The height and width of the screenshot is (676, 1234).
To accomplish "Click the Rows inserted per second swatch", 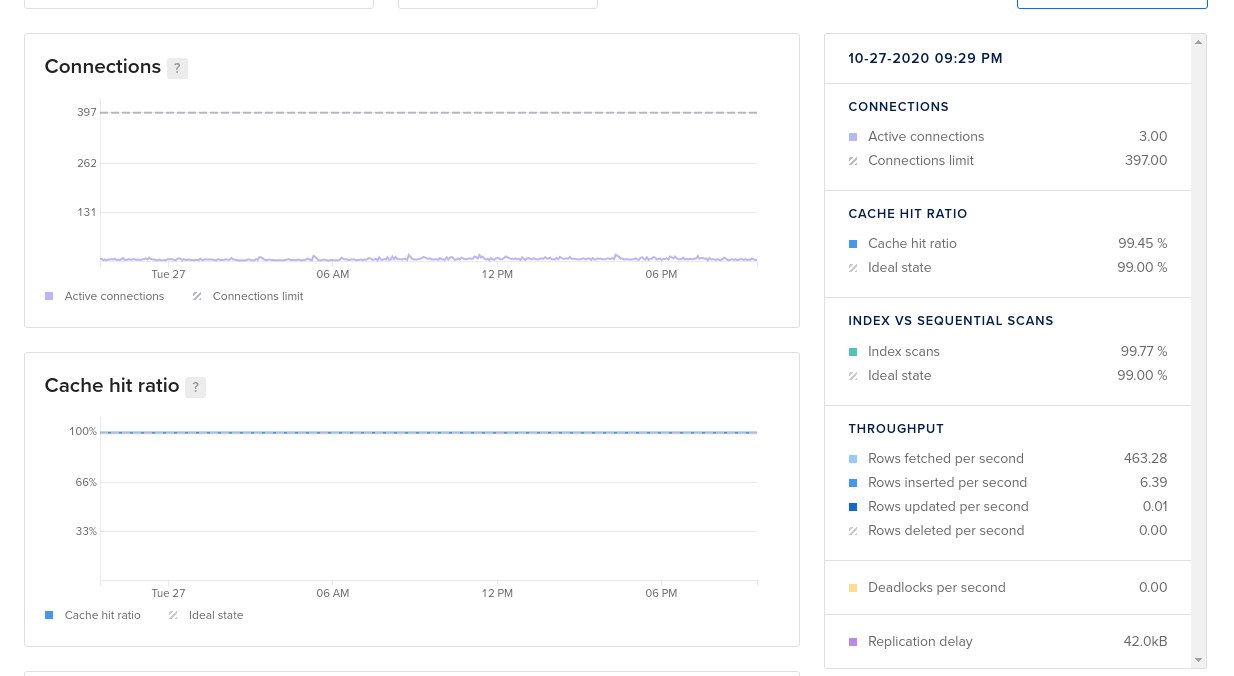I will click(853, 483).
